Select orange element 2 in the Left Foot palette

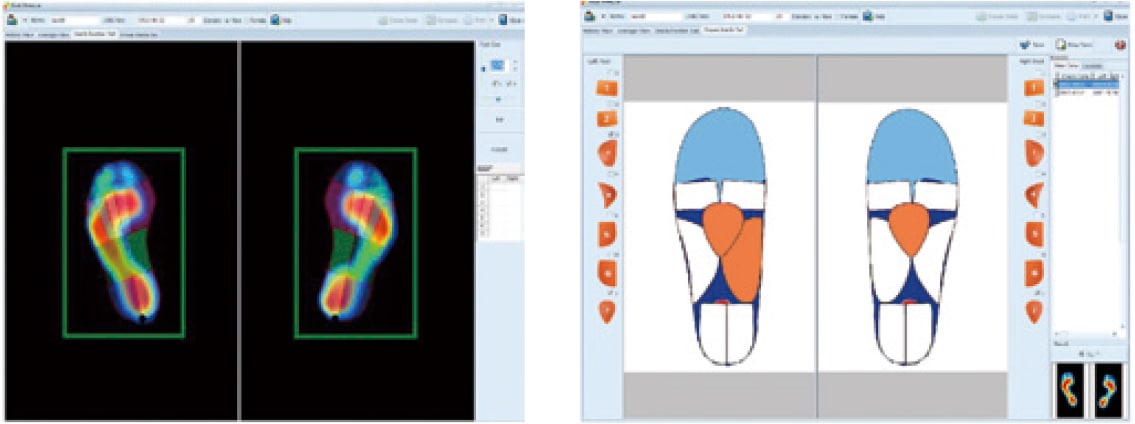coord(607,119)
